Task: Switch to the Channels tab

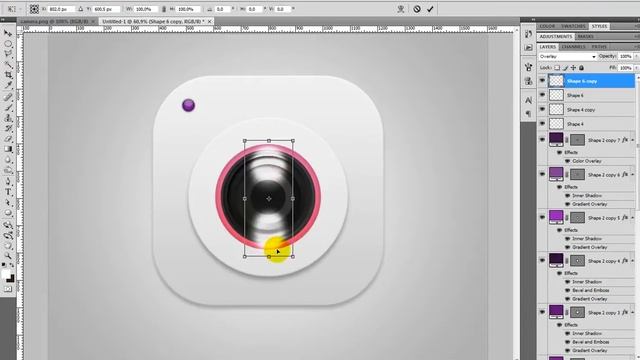Action: pyautogui.click(x=573, y=47)
